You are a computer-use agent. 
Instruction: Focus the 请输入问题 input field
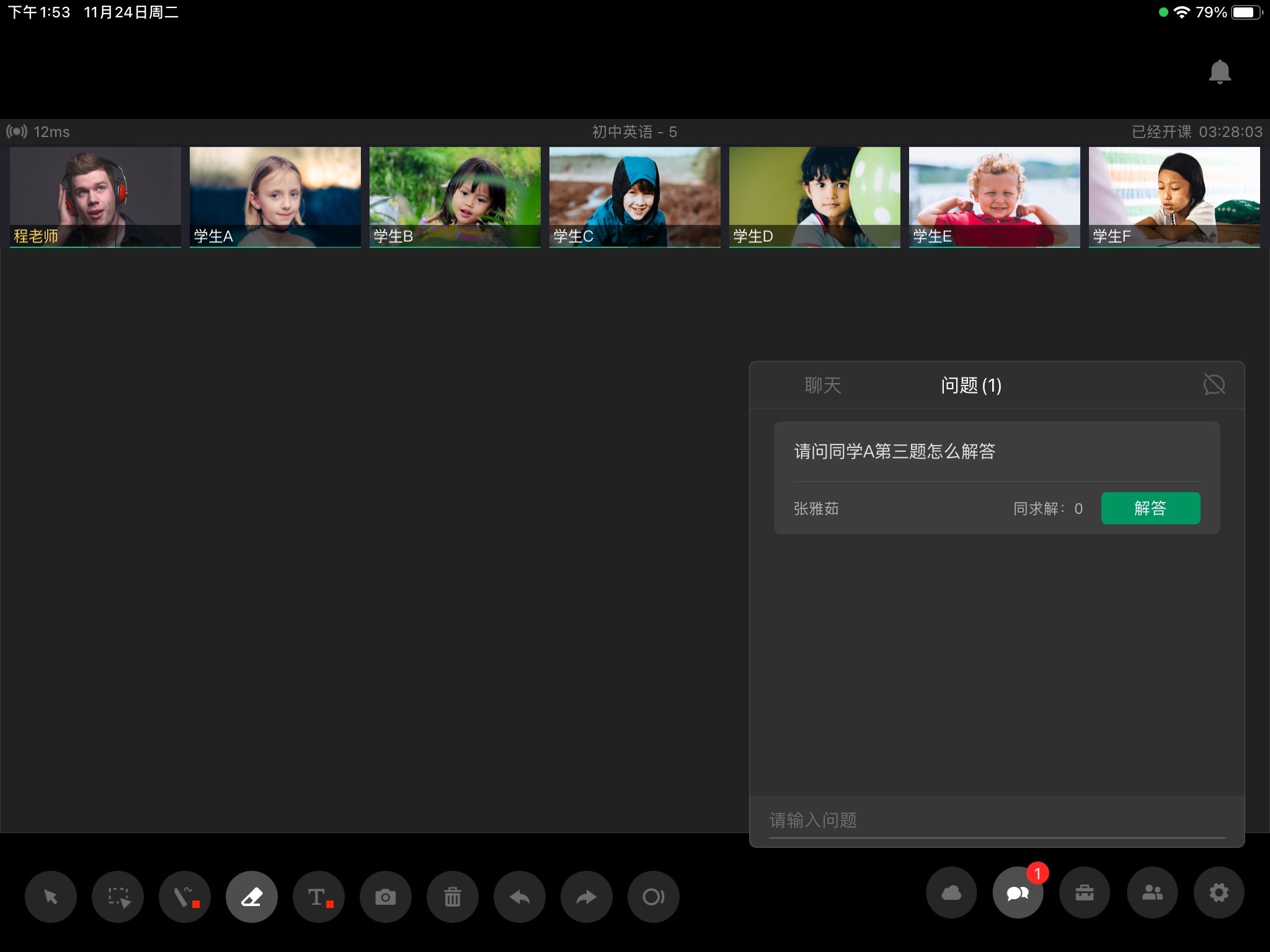point(997,821)
